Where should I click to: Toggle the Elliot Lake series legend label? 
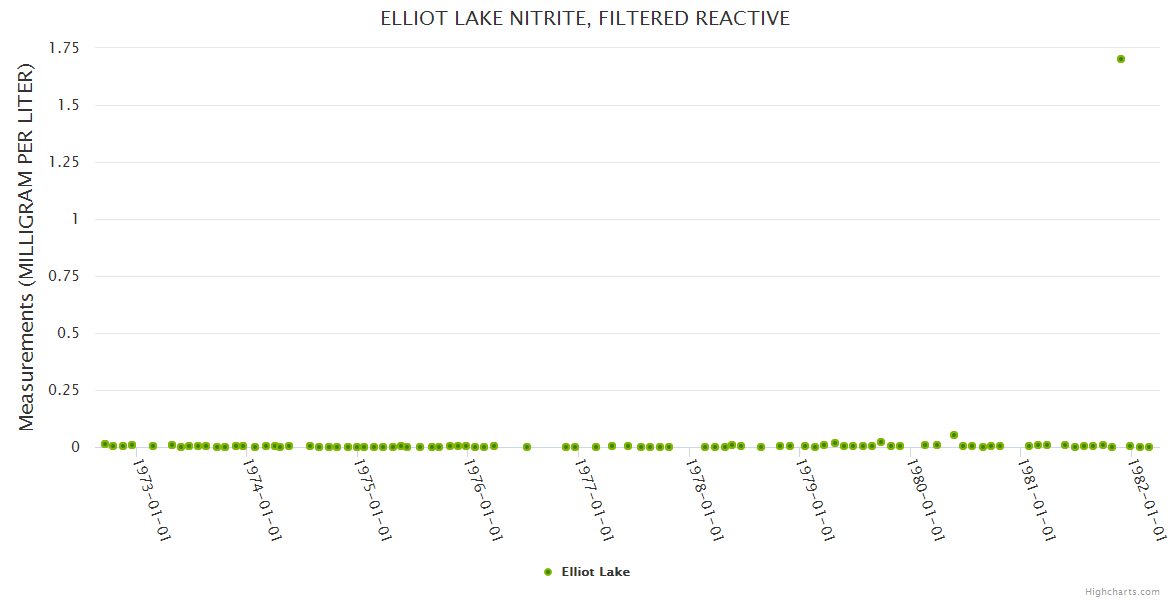595,572
